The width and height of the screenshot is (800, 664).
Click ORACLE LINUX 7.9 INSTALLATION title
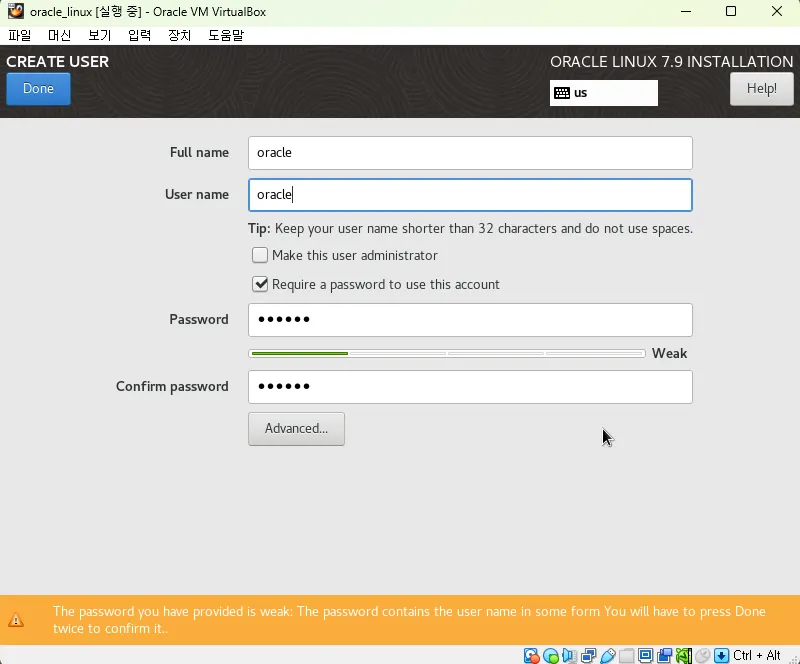(671, 61)
